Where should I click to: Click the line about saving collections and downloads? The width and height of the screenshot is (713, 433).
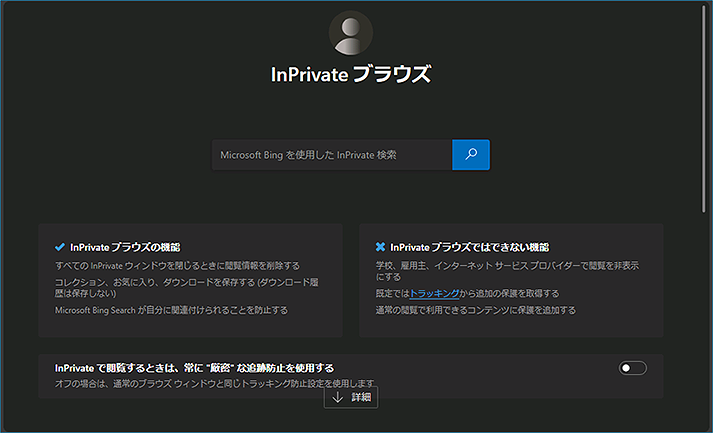(x=187, y=288)
